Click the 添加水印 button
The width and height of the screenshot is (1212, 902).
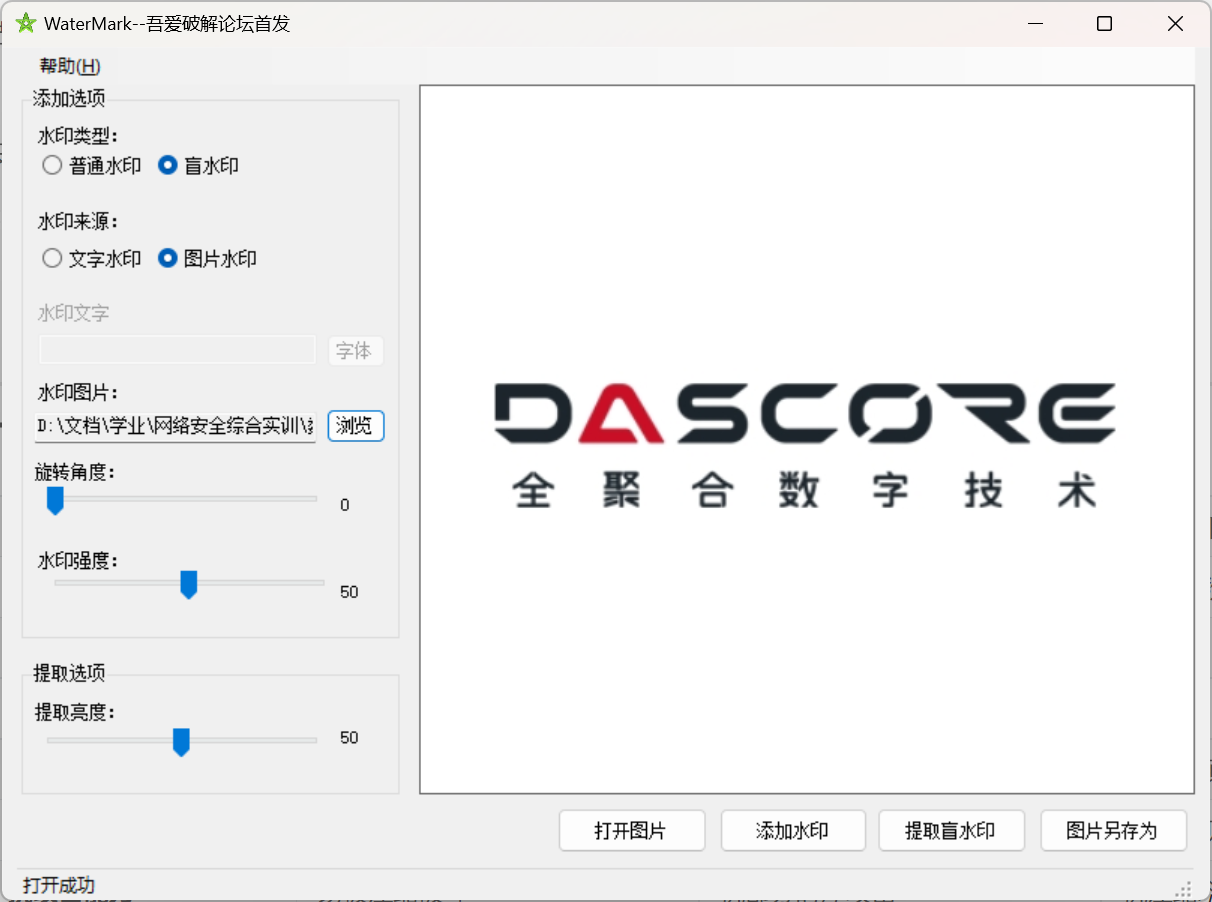(793, 831)
